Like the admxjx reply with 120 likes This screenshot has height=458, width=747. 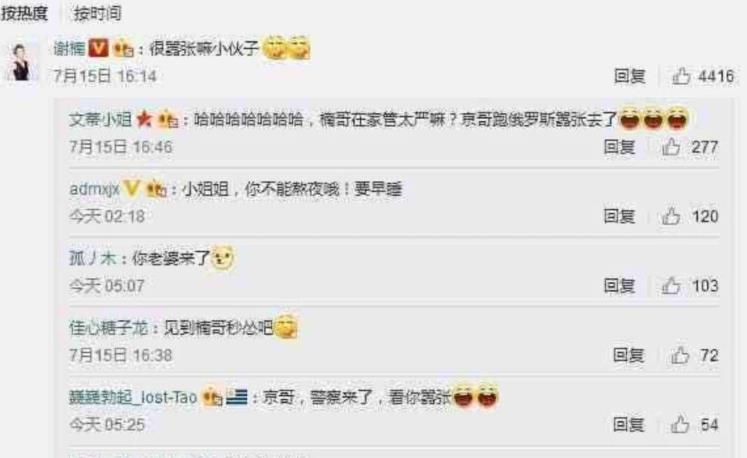[x=671, y=216]
